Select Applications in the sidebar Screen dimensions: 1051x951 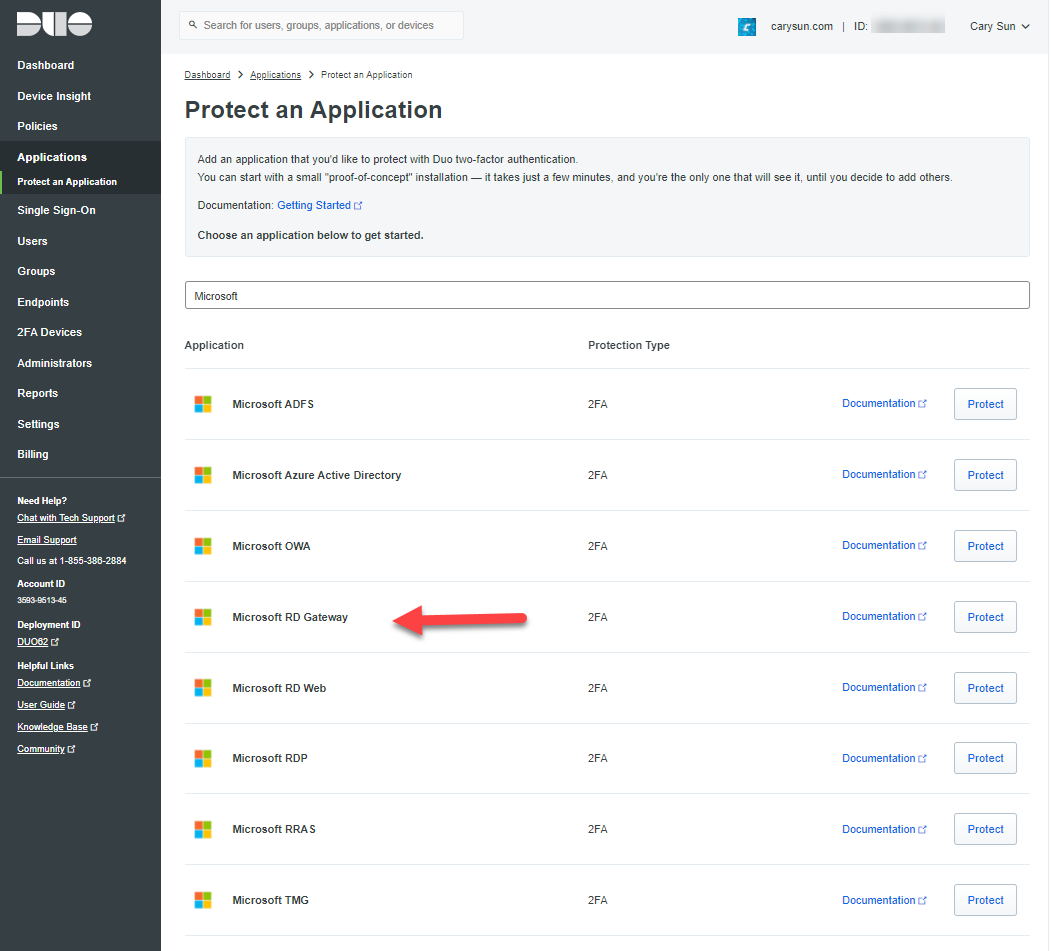click(x=52, y=157)
